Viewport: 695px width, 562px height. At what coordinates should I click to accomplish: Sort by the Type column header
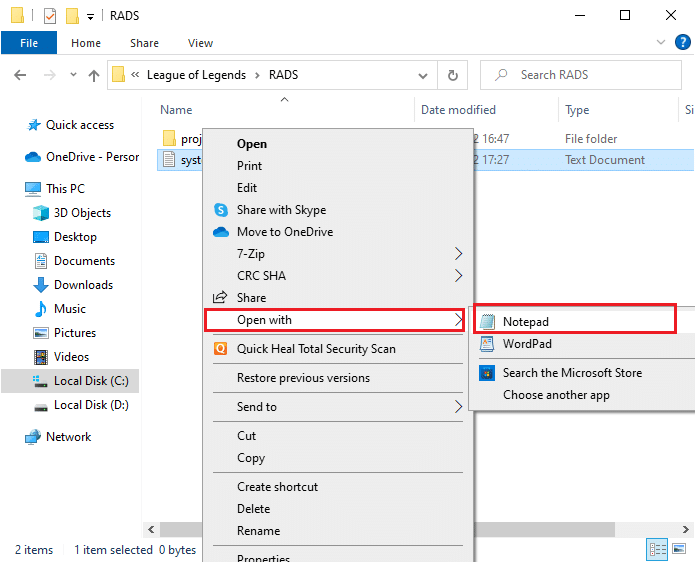tap(577, 110)
